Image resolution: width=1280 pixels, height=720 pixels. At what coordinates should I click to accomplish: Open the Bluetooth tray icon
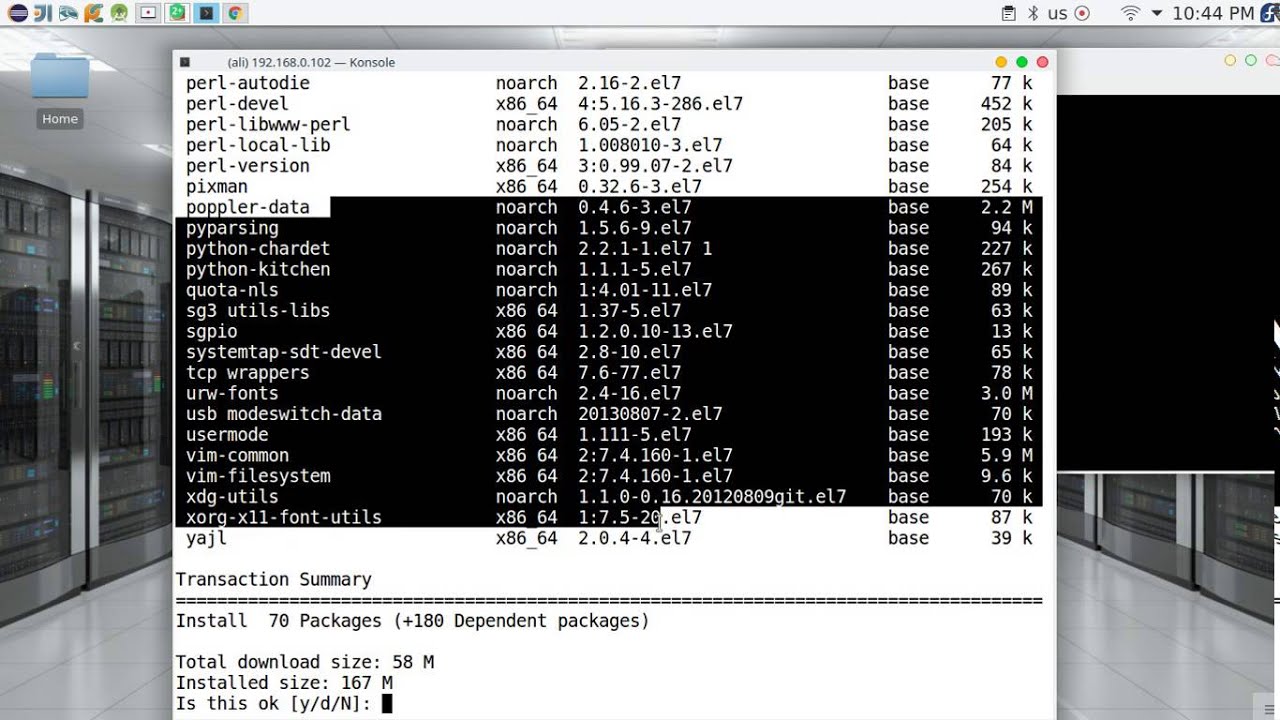[1034, 13]
